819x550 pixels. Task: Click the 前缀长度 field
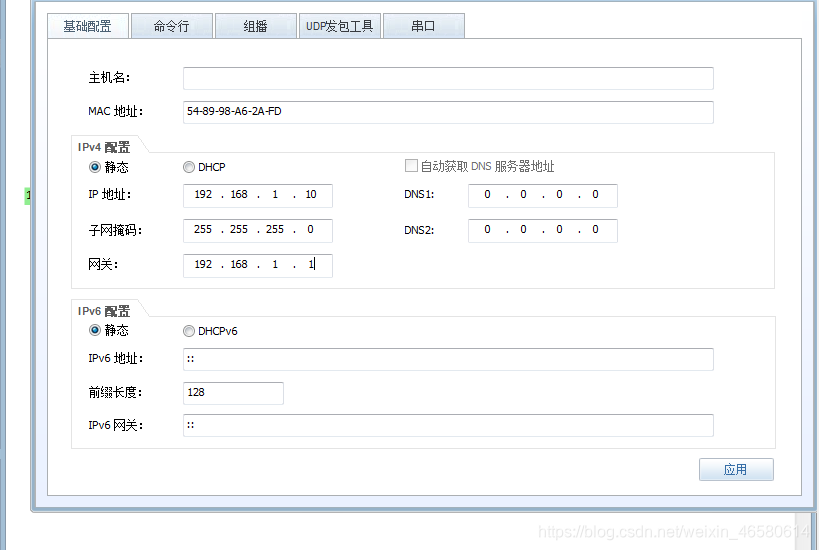(x=233, y=393)
